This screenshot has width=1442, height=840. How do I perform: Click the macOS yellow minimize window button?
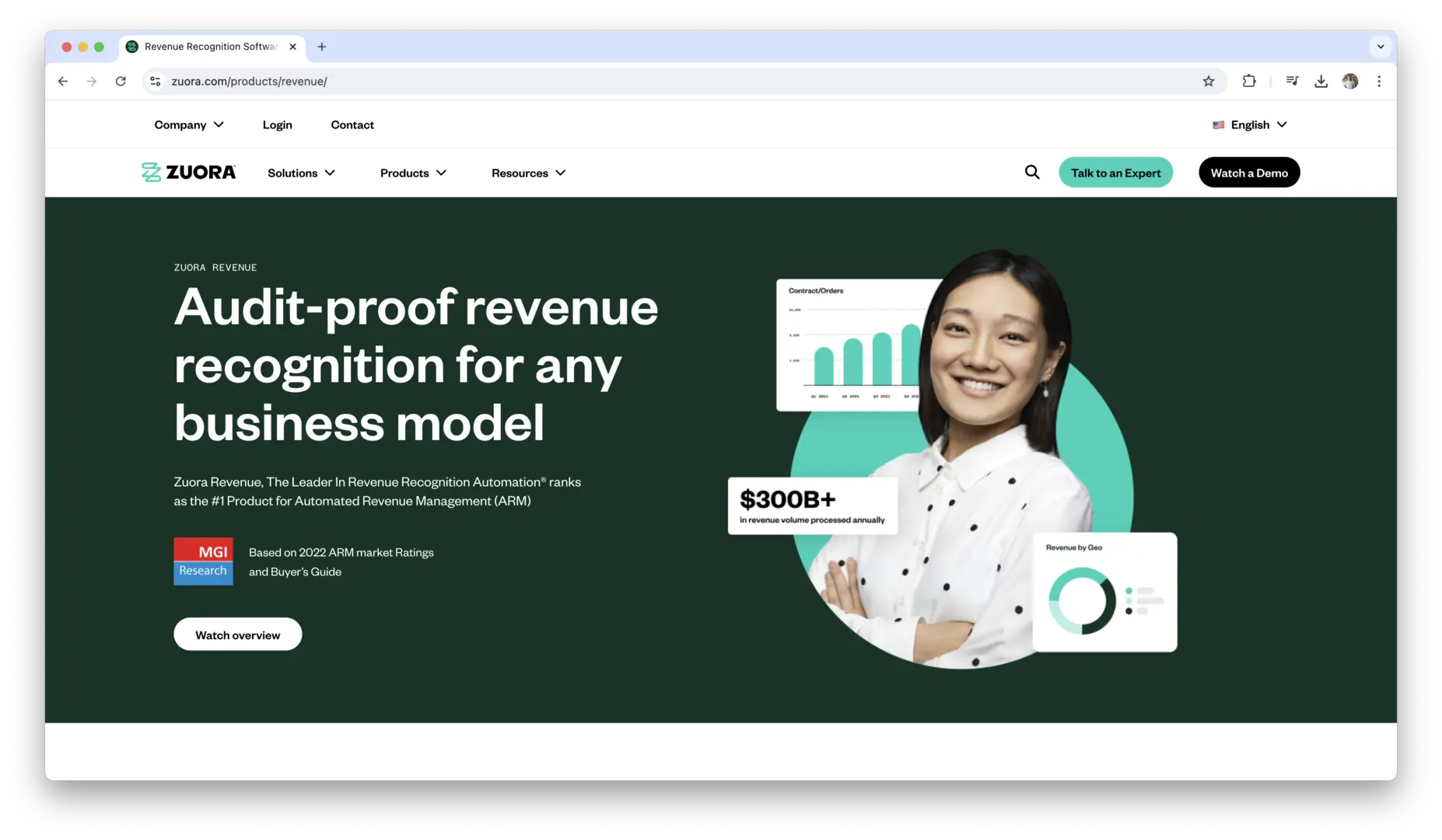point(82,47)
